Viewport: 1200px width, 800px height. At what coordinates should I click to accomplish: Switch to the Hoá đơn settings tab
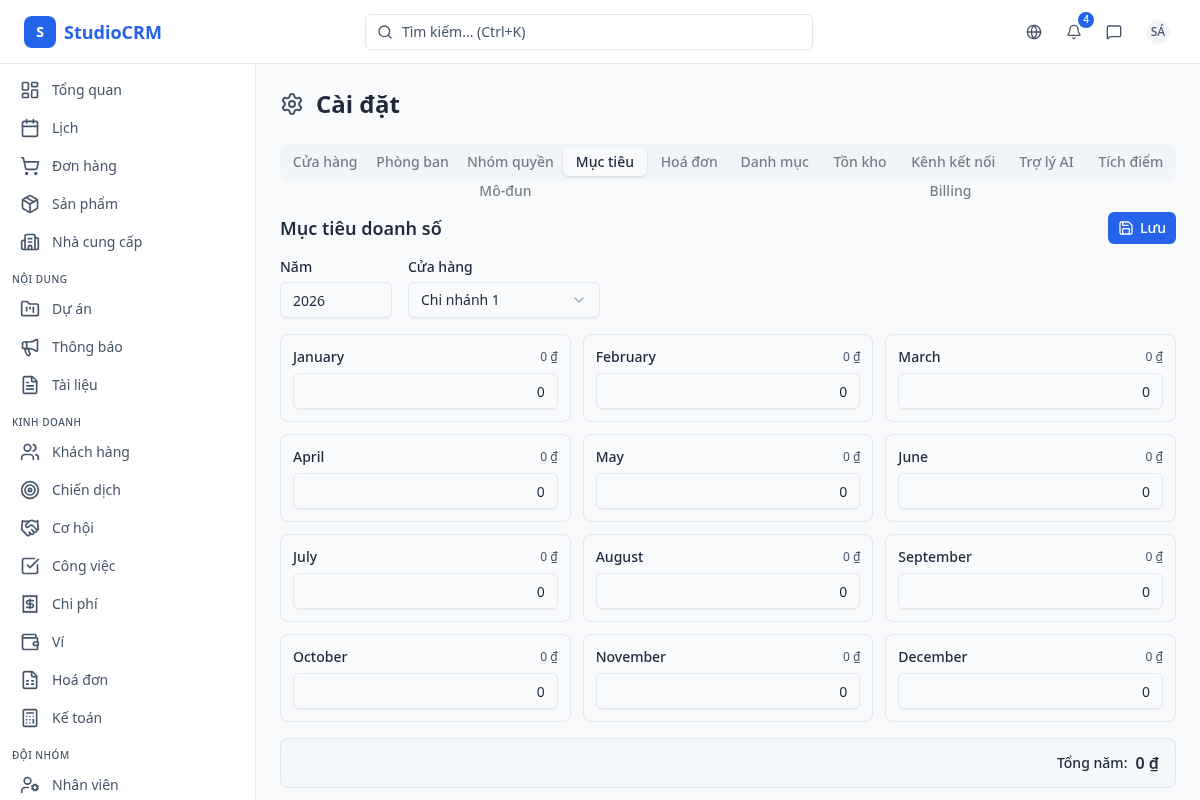tap(689, 162)
